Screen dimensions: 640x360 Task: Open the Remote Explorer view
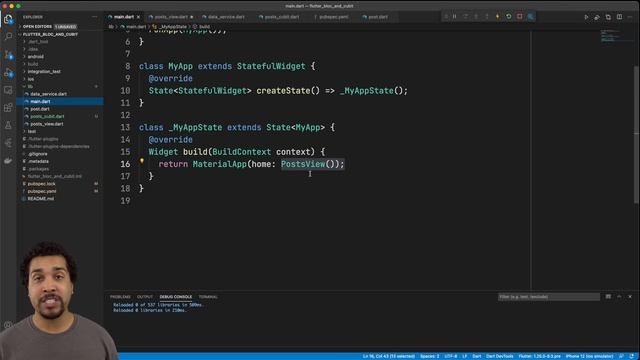[8, 90]
